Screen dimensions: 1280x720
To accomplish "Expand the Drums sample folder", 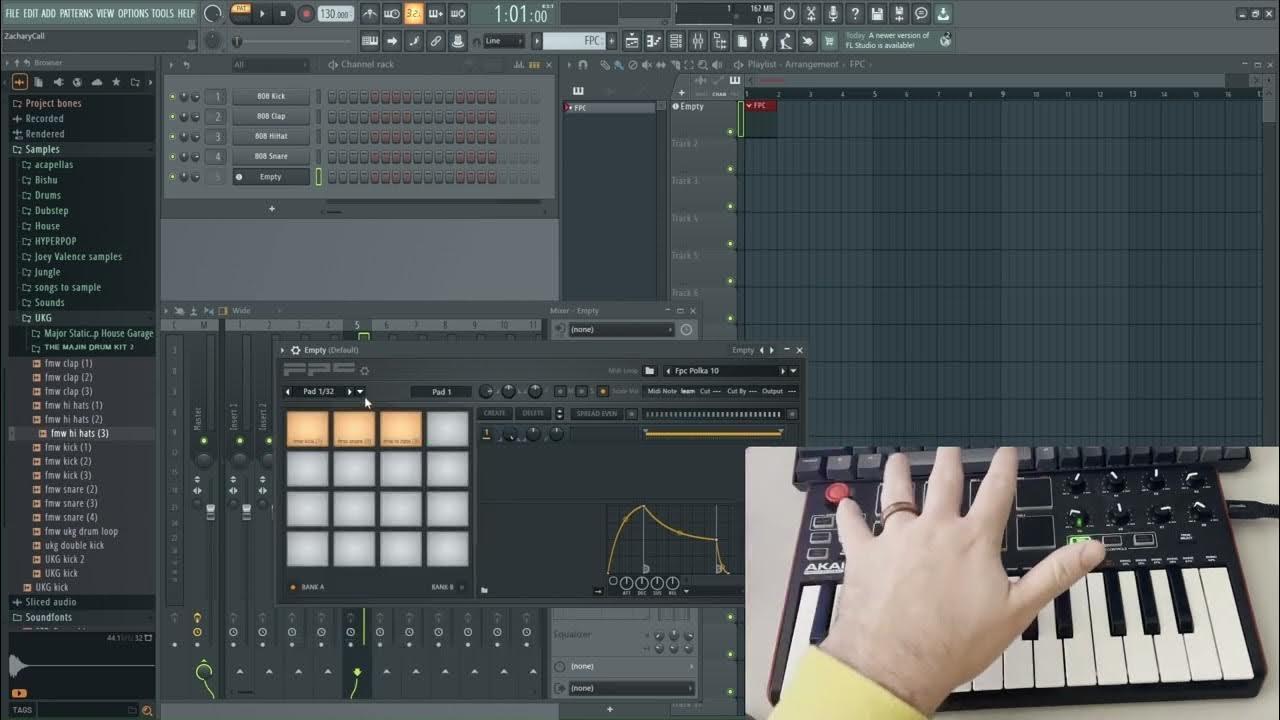I will pos(48,195).
